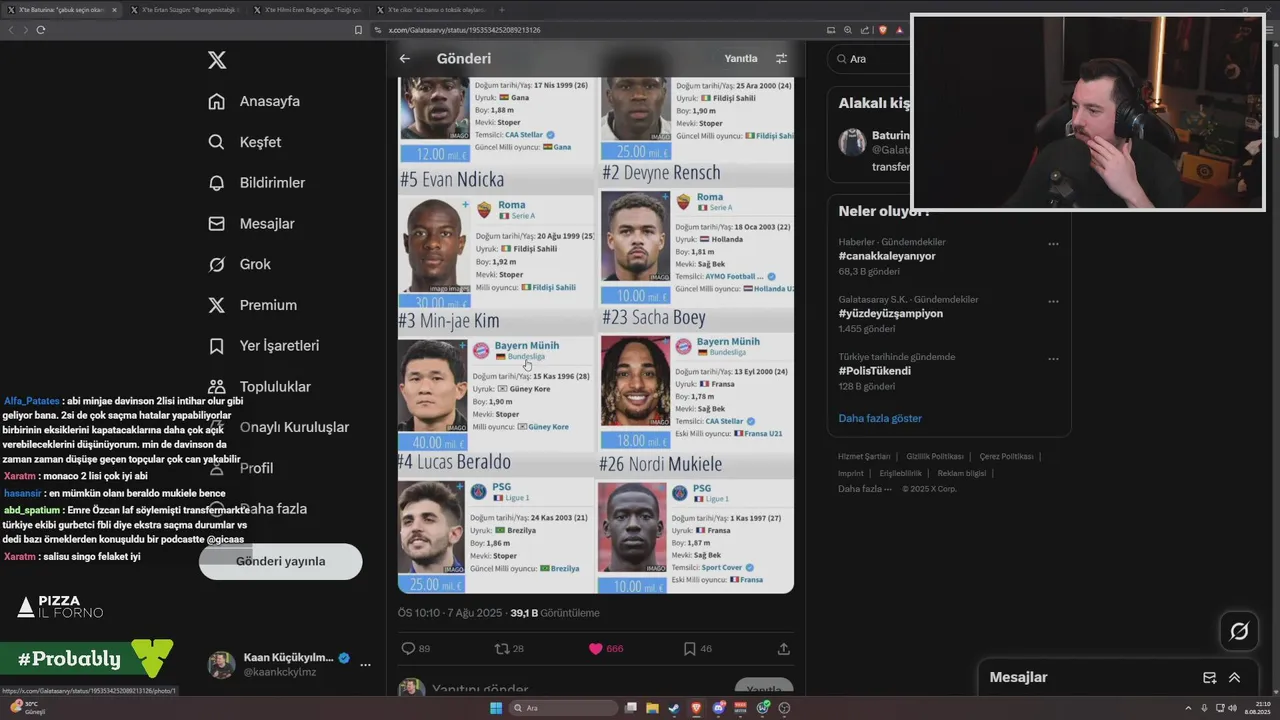
Task: Open Kaan Küçükyılmaz account menu dots
Action: pyautogui.click(x=365, y=665)
